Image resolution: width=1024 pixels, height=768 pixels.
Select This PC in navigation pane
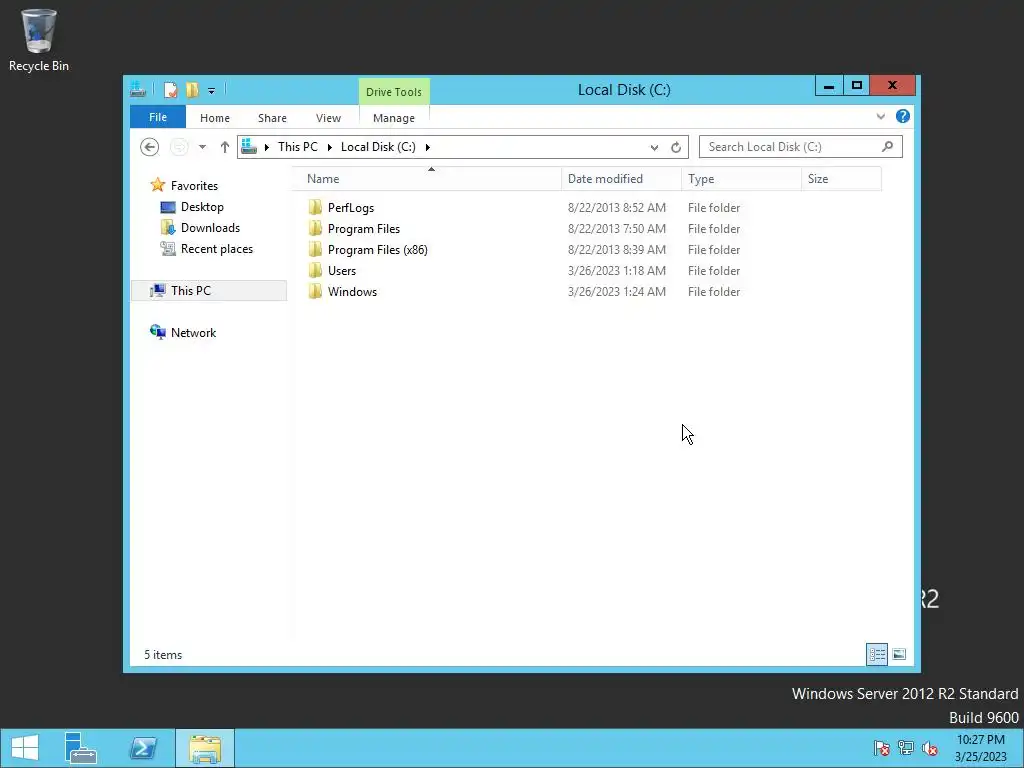(209, 291)
